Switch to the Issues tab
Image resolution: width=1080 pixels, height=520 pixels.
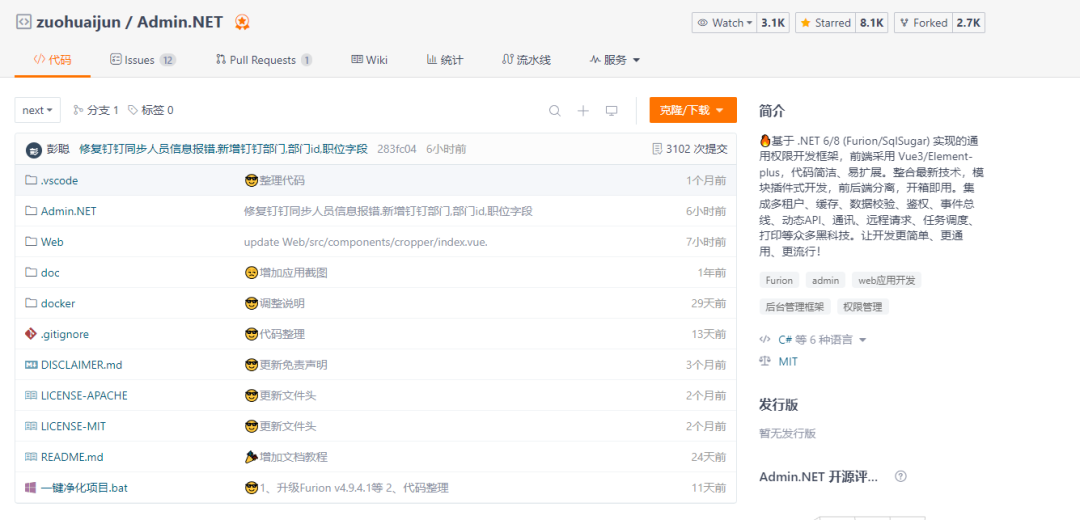click(143, 60)
